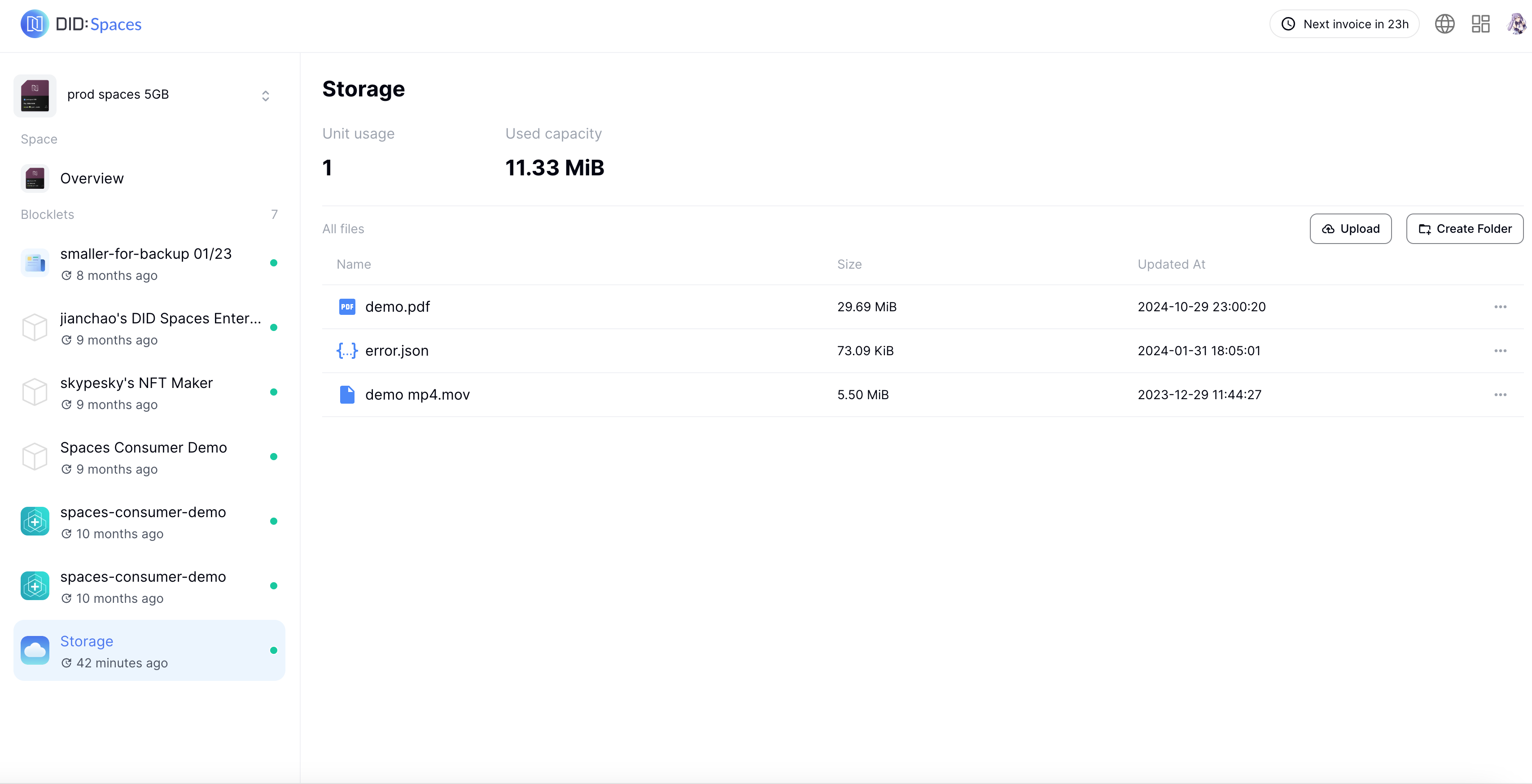Open the apps grid icon
Viewport: 1532px width, 784px height.
(x=1480, y=24)
